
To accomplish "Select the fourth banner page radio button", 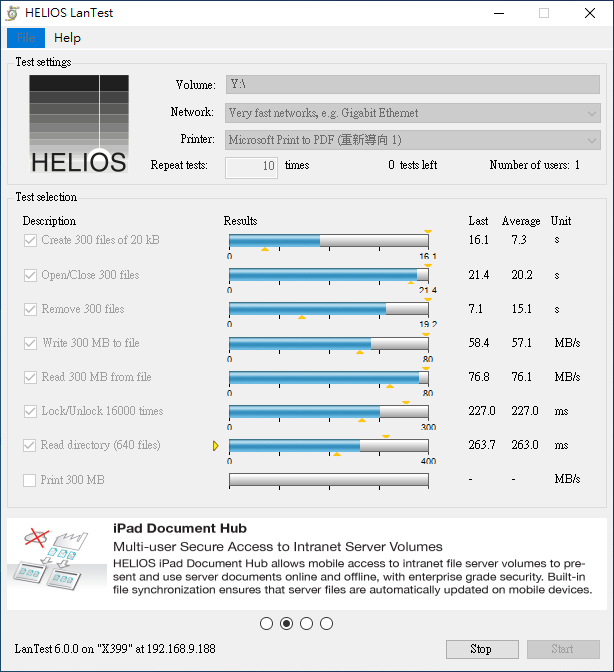I will click(x=326, y=624).
